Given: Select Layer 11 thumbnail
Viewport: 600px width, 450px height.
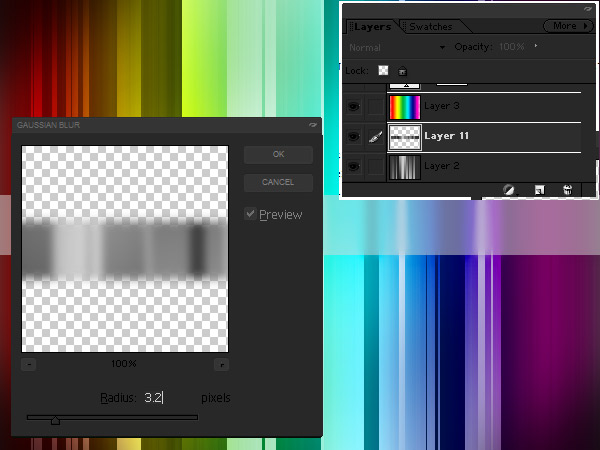Looking at the screenshot, I should tap(404, 137).
